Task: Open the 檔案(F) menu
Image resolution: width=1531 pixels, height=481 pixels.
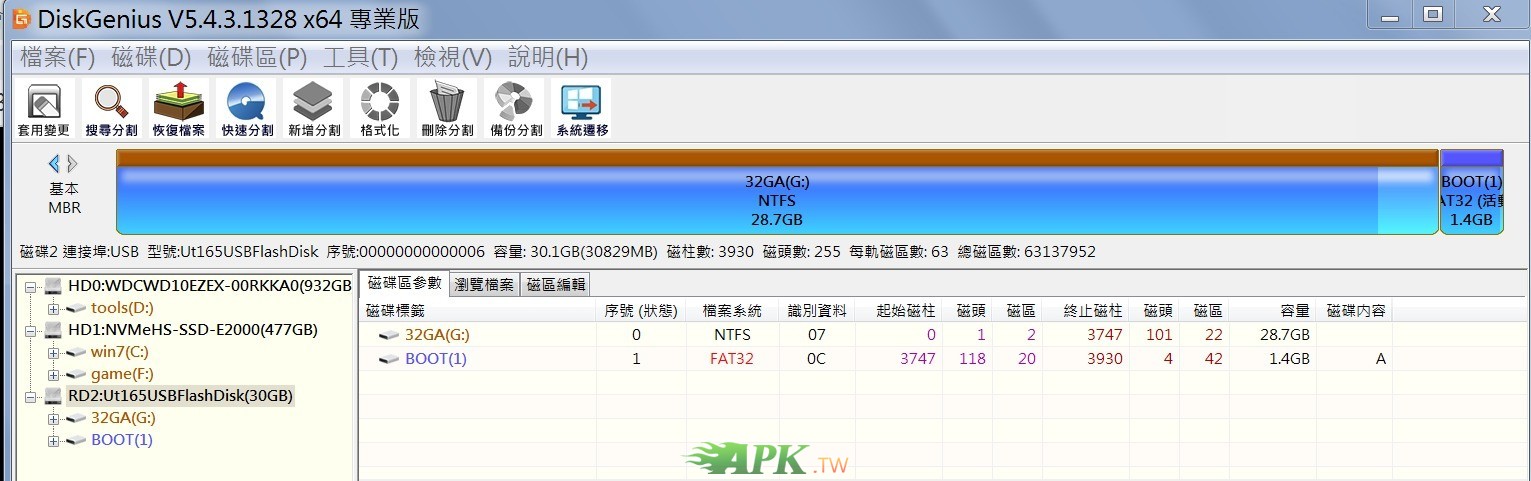Action: [x=58, y=57]
